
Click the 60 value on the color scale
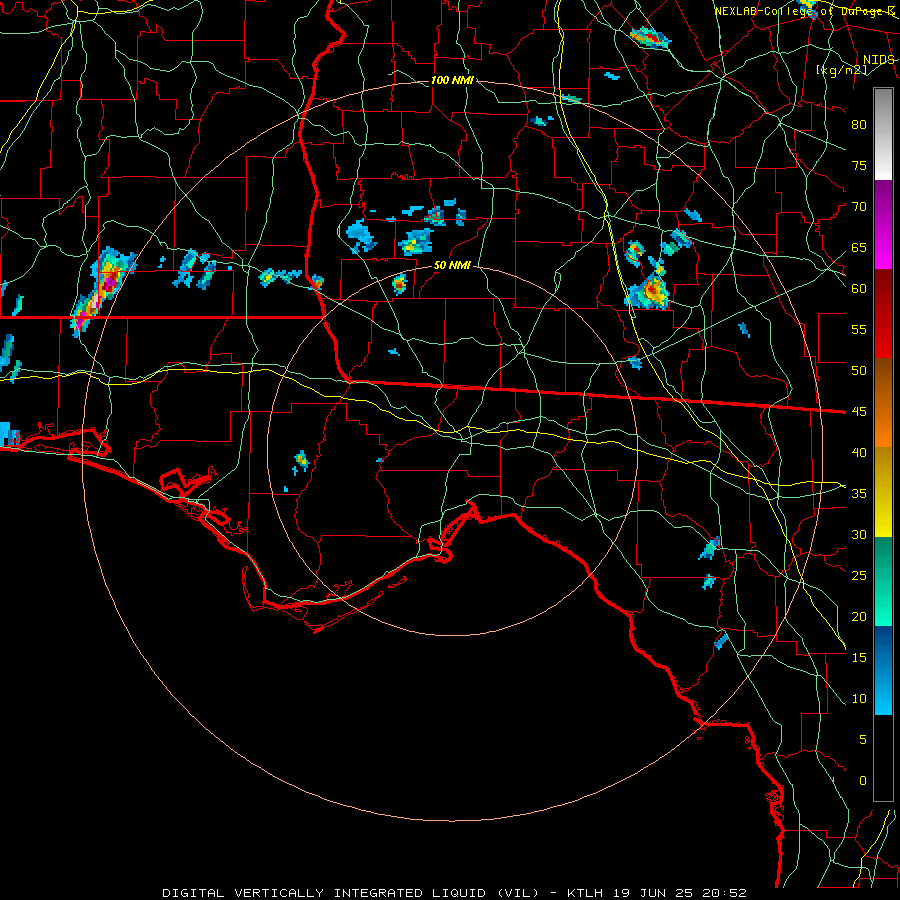coord(859,289)
